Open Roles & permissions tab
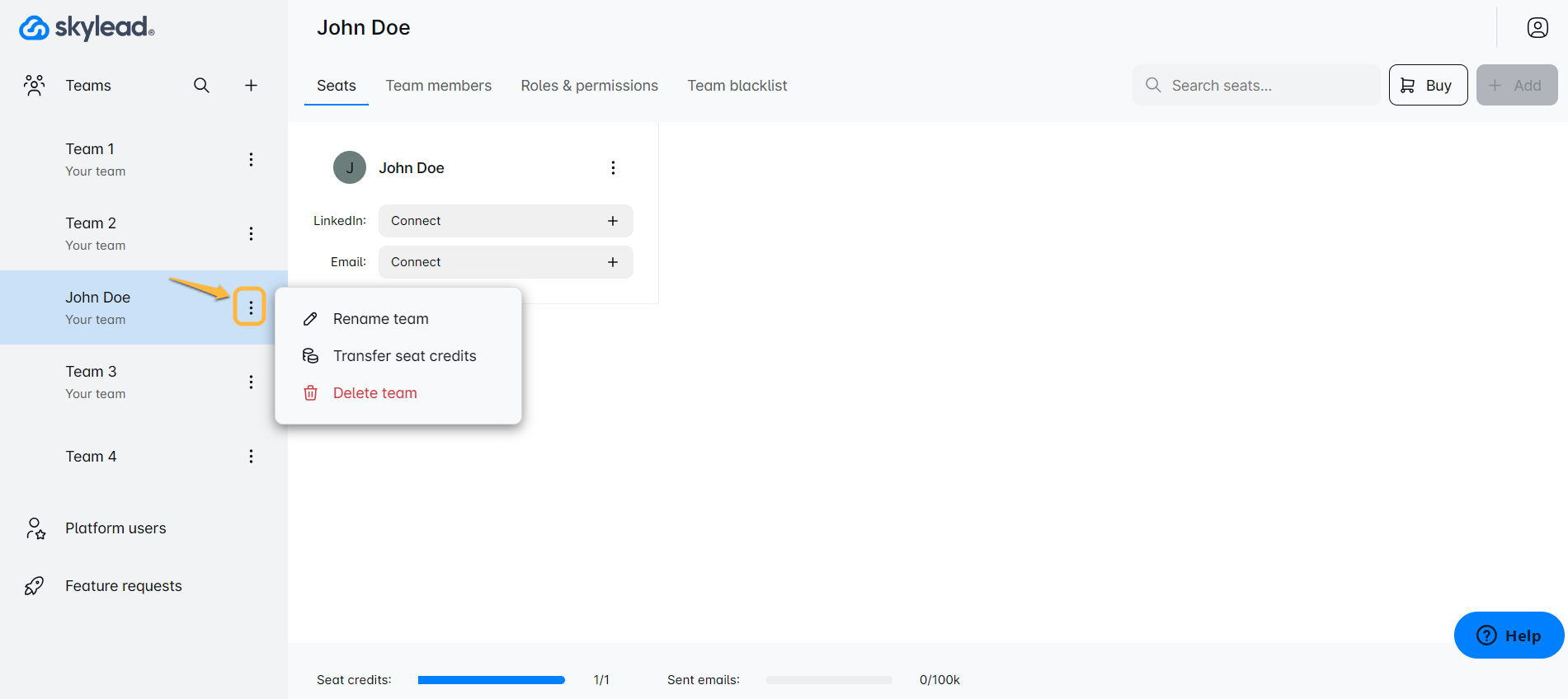 coord(589,86)
